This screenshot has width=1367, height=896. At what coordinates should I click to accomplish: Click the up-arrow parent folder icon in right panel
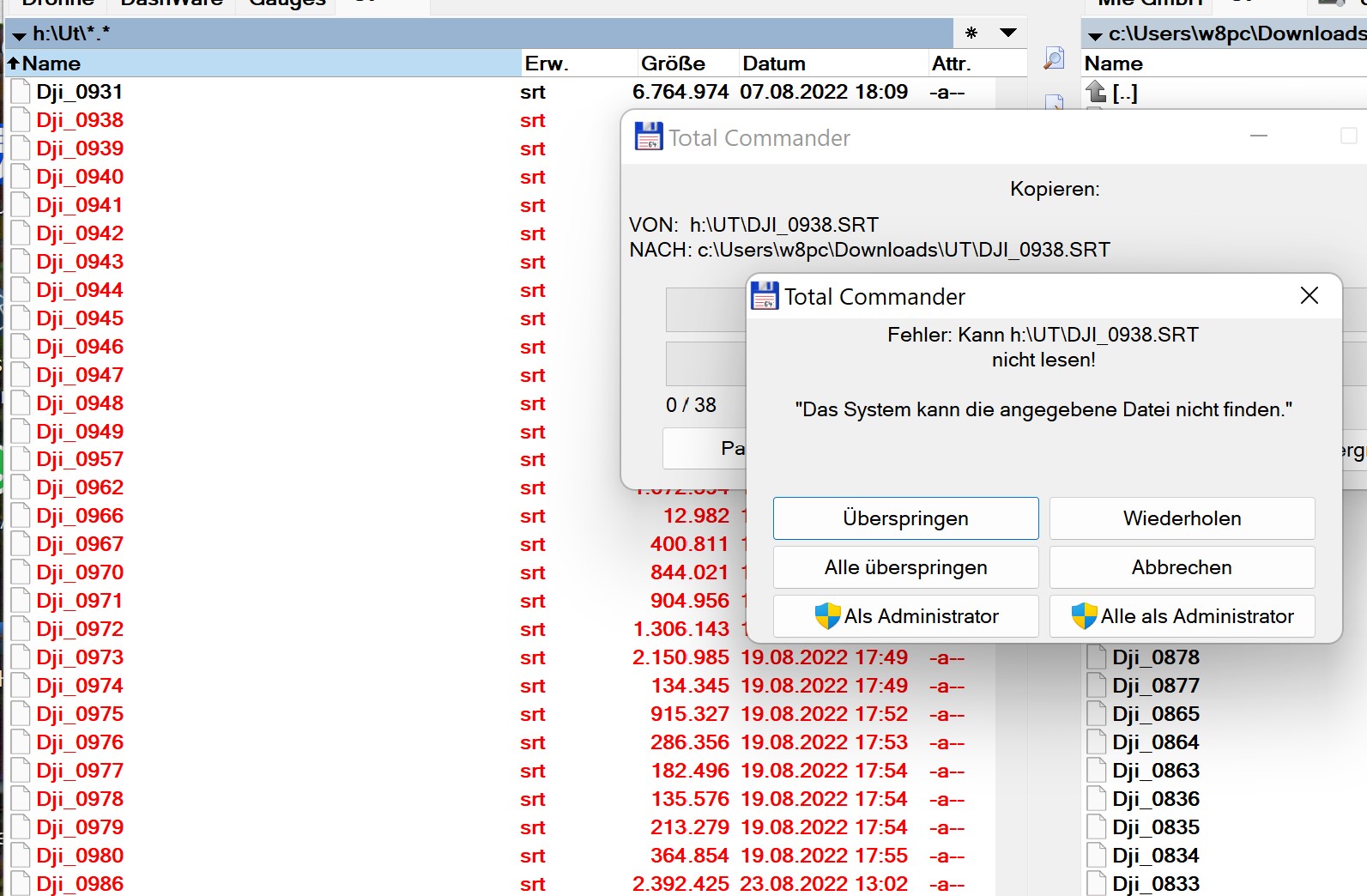pos(1096,91)
